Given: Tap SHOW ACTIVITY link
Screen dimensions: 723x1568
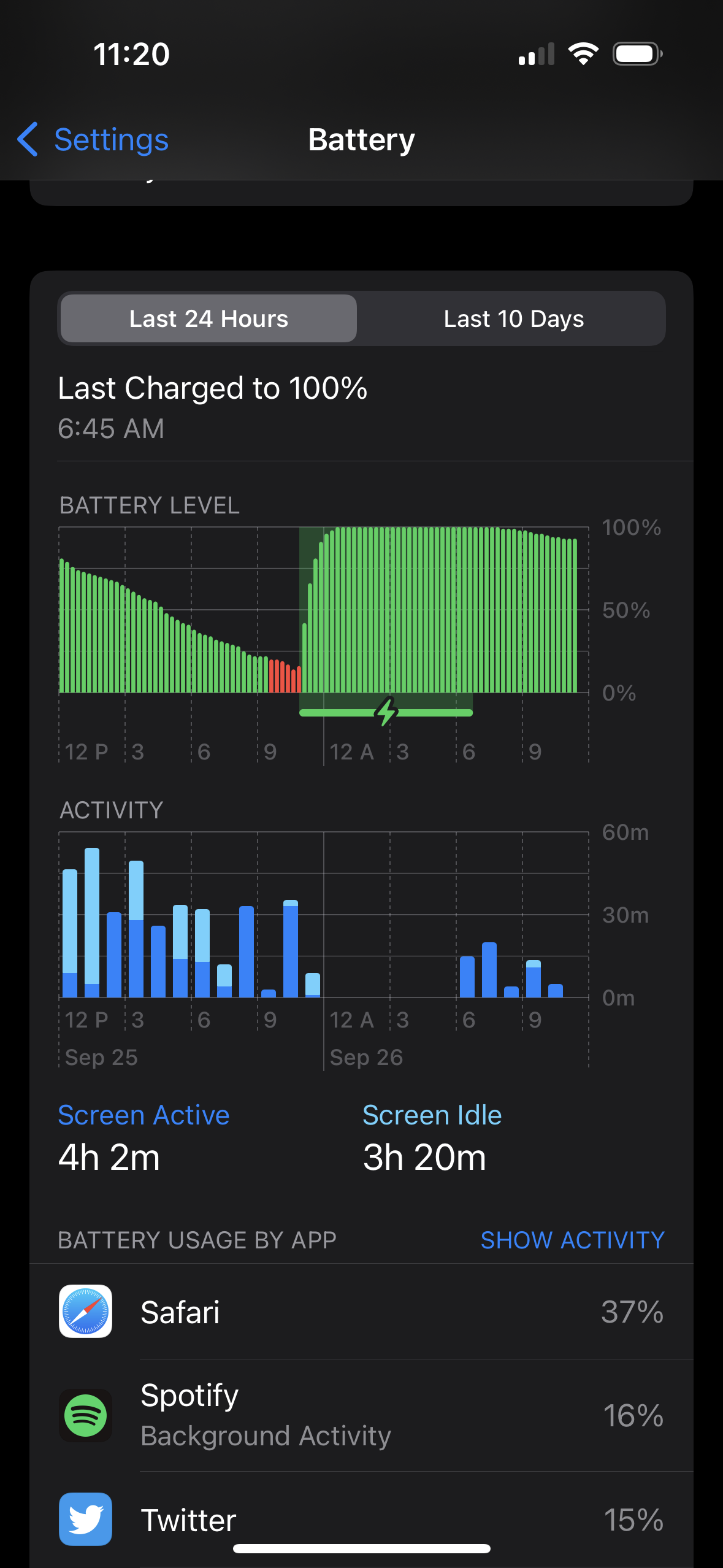Looking at the screenshot, I should pos(572,1240).
